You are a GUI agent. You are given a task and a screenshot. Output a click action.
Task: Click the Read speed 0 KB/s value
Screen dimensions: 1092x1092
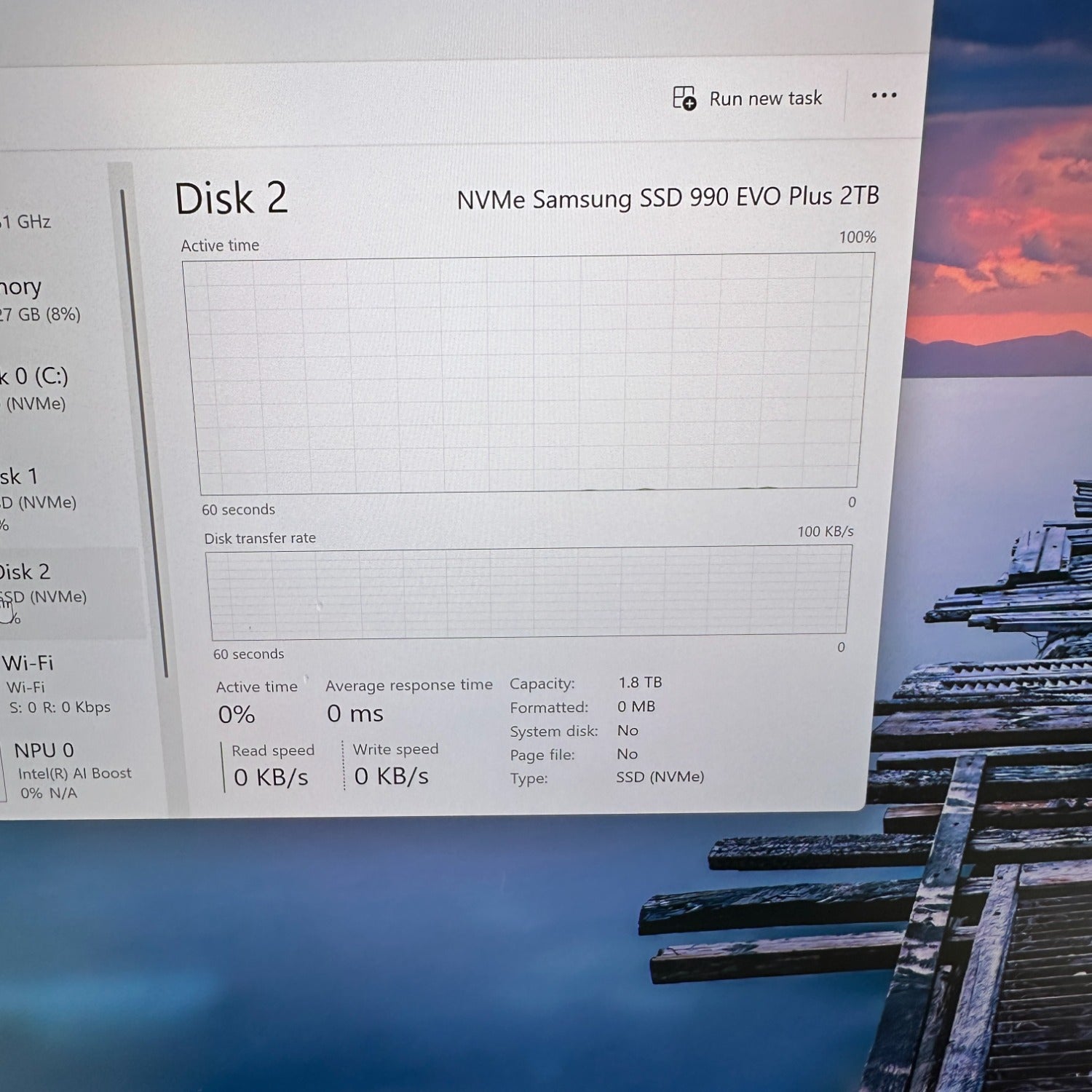click(271, 778)
